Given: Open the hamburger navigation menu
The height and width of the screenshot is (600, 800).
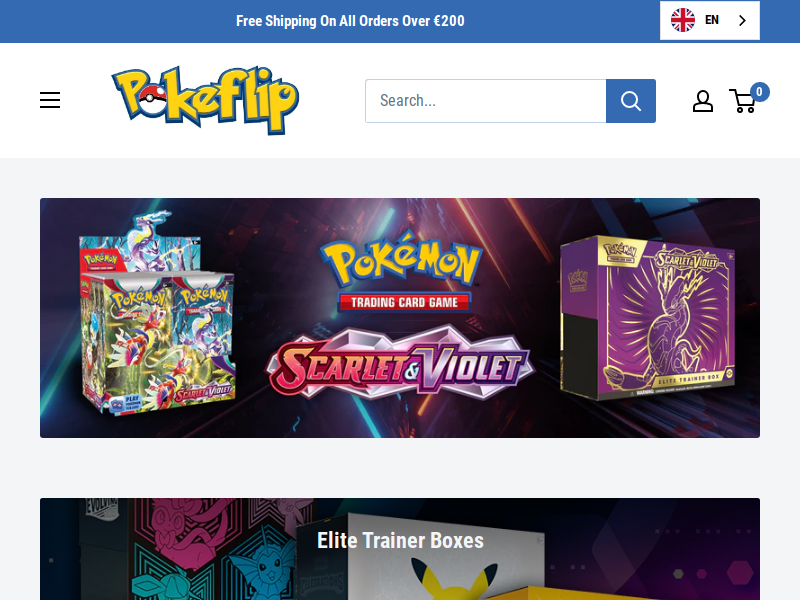Looking at the screenshot, I should [50, 100].
